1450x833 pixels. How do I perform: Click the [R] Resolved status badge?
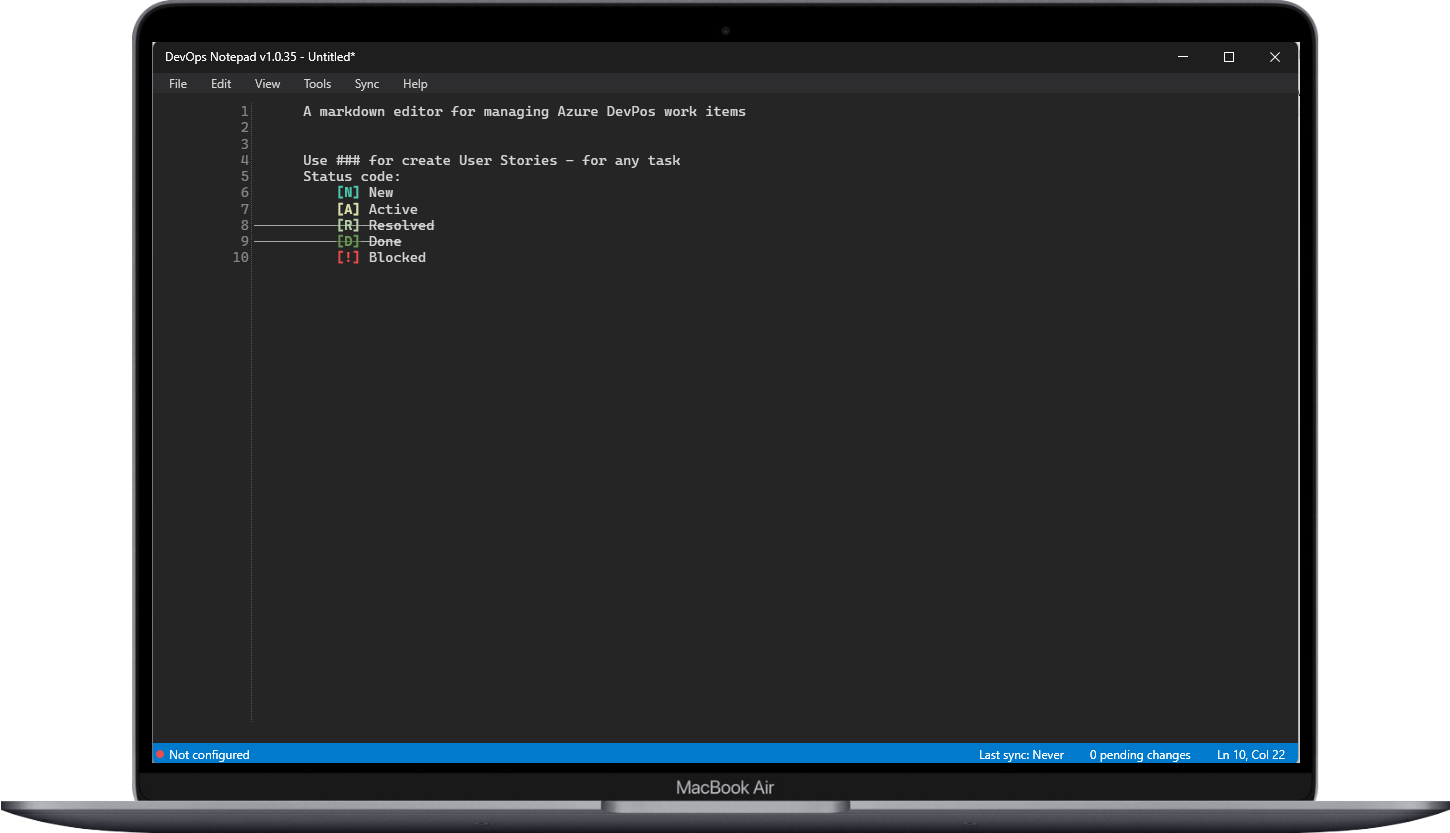[347, 225]
